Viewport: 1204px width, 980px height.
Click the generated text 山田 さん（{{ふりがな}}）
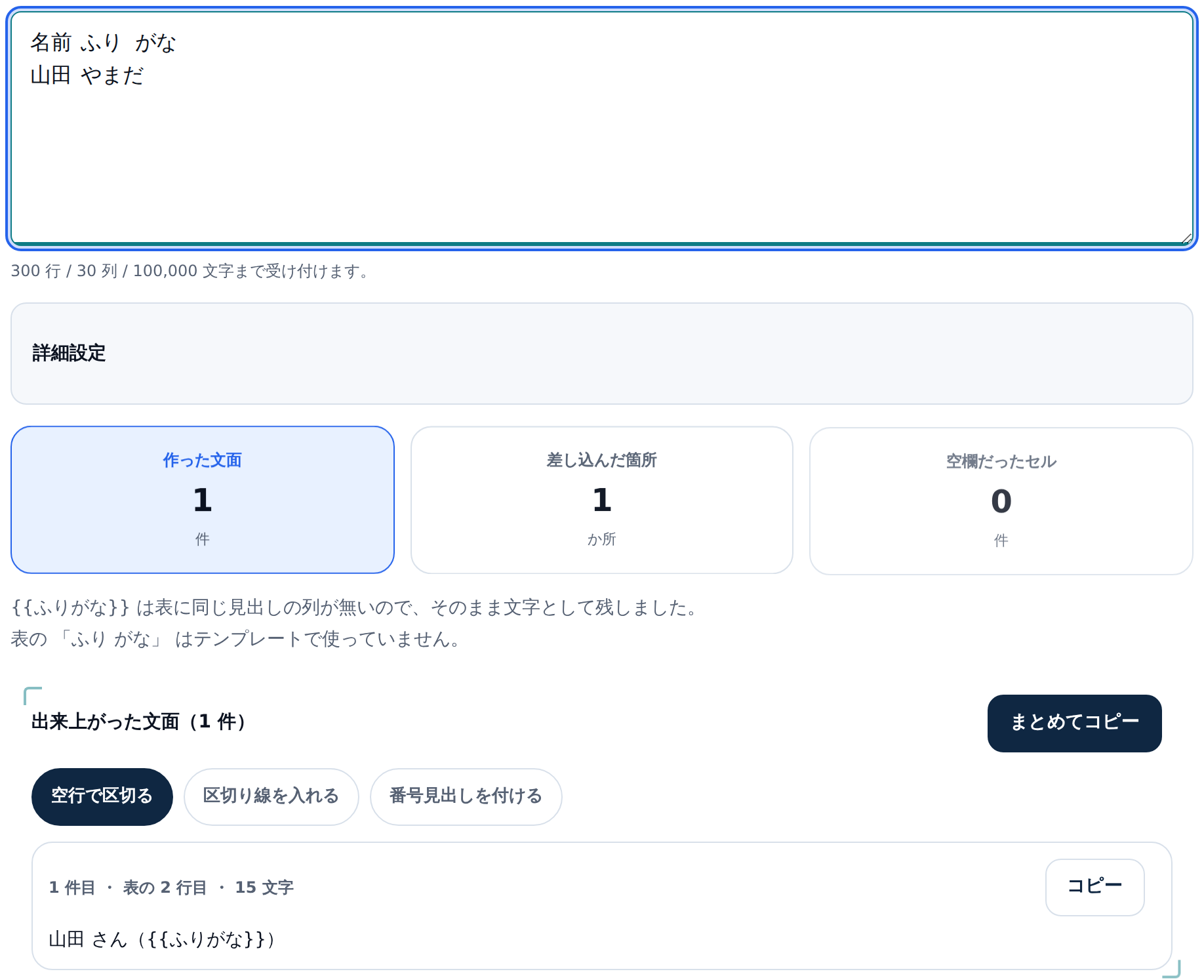[x=163, y=939]
